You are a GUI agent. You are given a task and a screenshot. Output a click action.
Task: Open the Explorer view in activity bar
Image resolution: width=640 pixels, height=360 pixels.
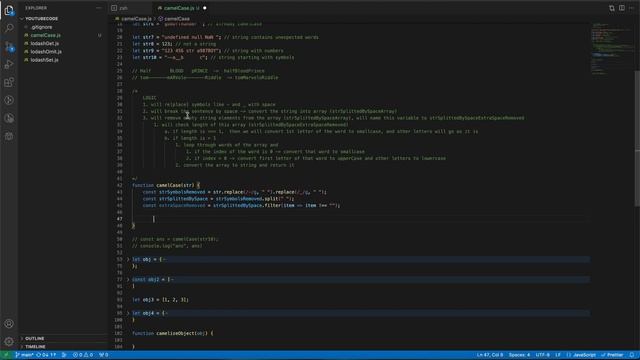point(9,10)
